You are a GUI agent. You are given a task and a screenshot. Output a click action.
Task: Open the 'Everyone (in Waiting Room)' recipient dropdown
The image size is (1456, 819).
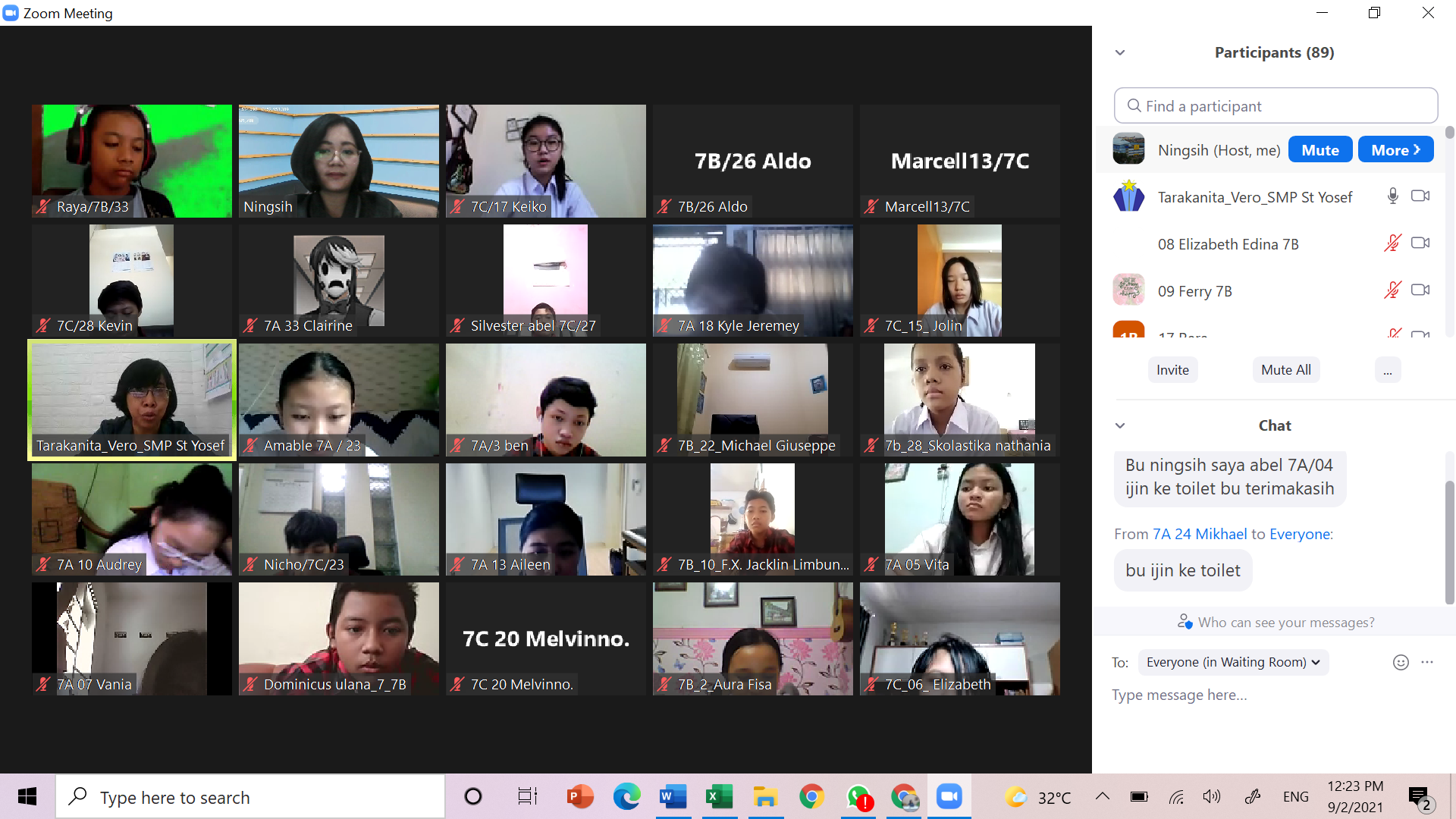click(x=1233, y=662)
